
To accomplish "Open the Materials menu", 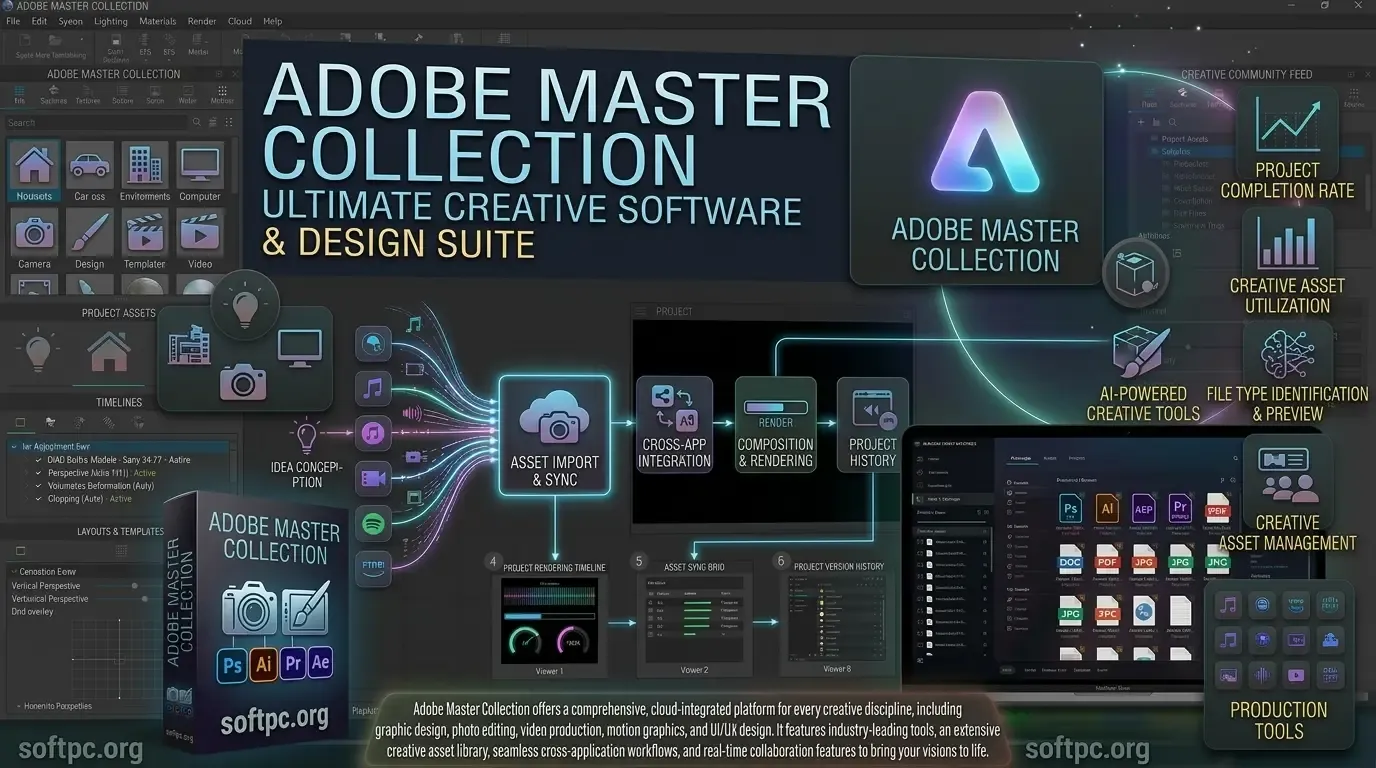I will pyautogui.click(x=157, y=21).
